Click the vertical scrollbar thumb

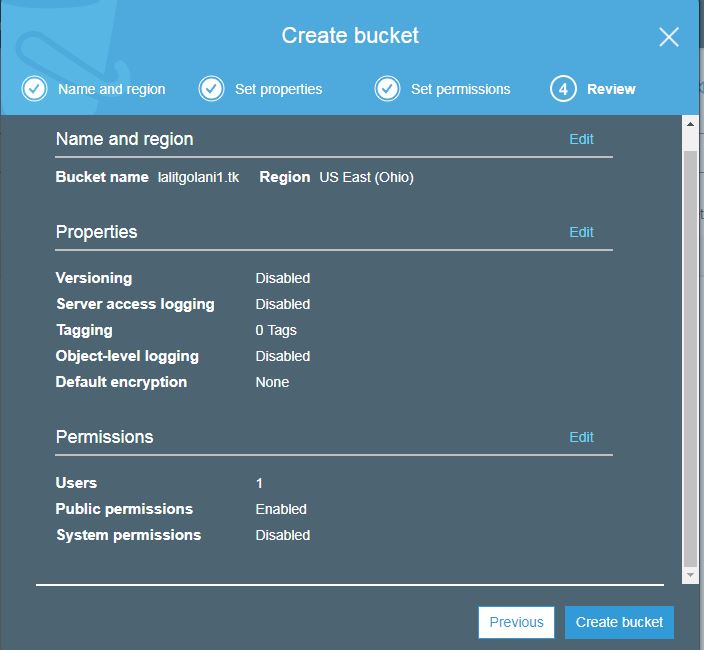(x=690, y=359)
